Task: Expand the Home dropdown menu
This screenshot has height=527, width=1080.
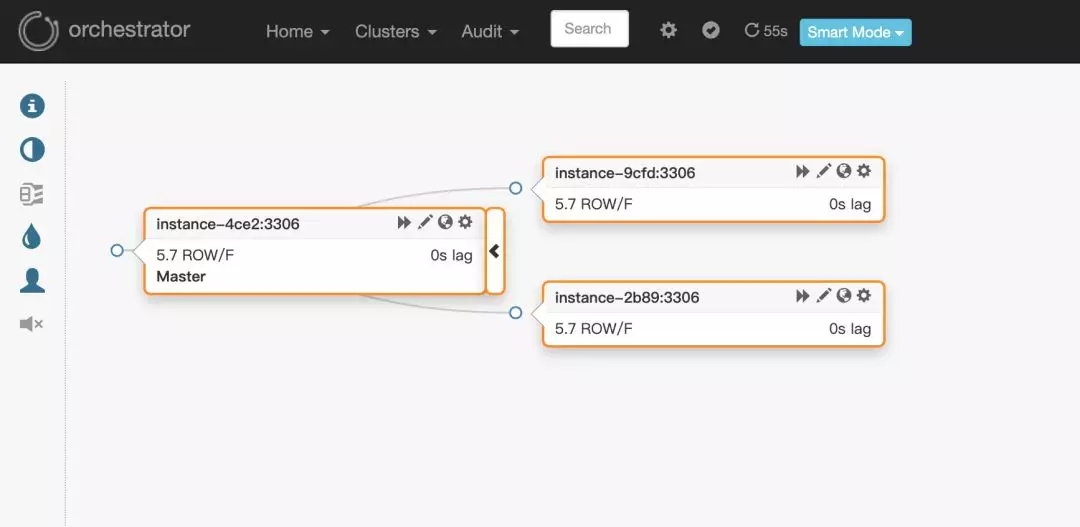Action: click(297, 32)
